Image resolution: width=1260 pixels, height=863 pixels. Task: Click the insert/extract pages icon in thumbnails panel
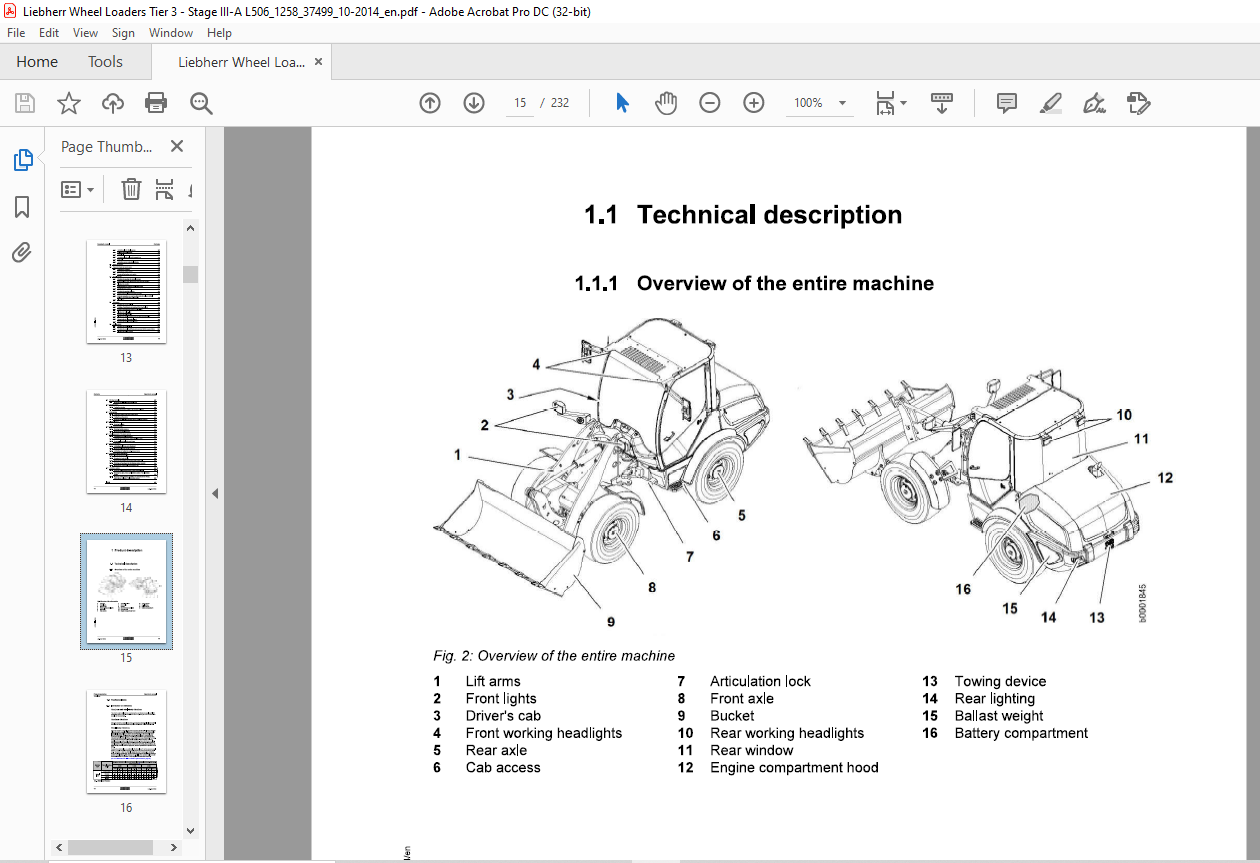165,189
